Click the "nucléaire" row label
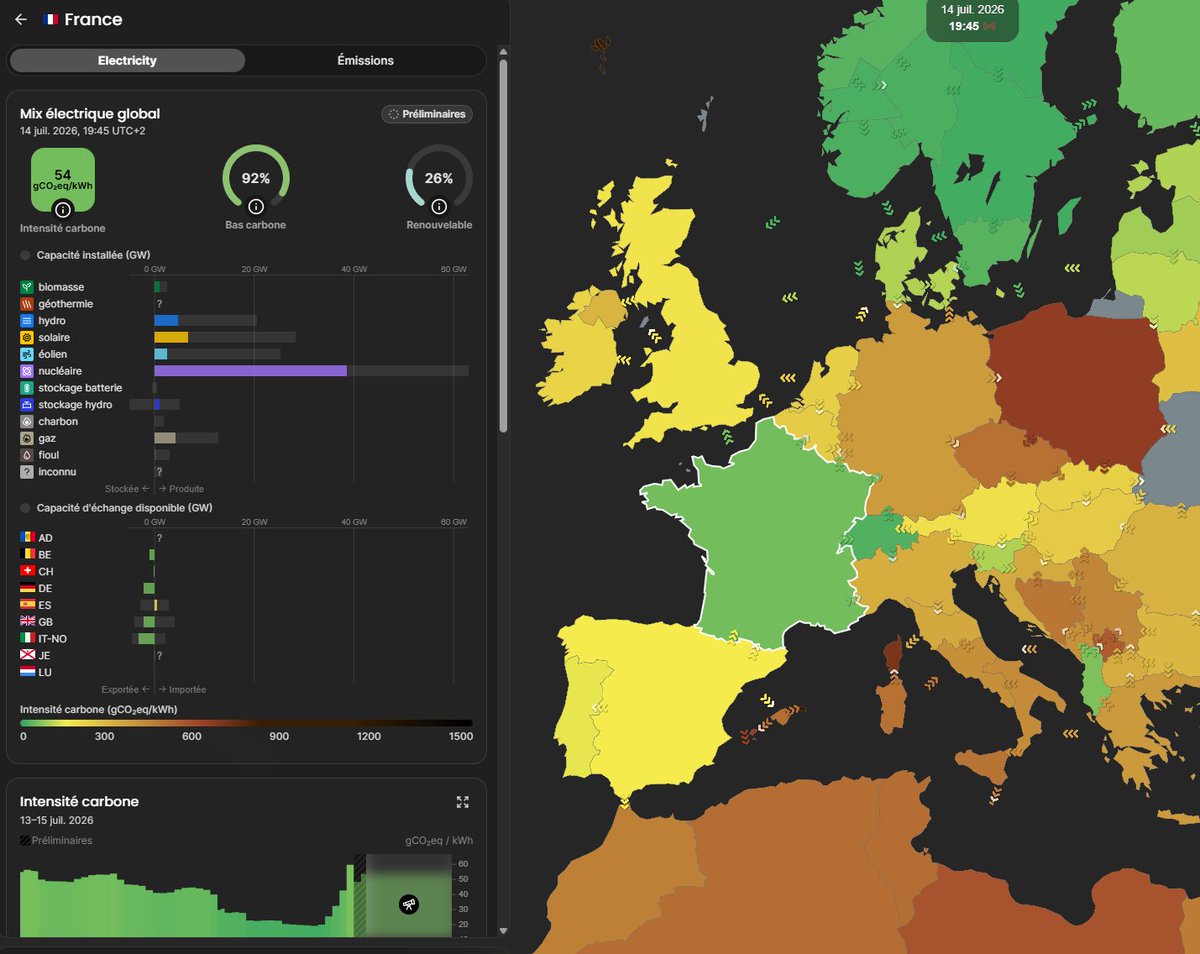1200x954 pixels. point(60,371)
